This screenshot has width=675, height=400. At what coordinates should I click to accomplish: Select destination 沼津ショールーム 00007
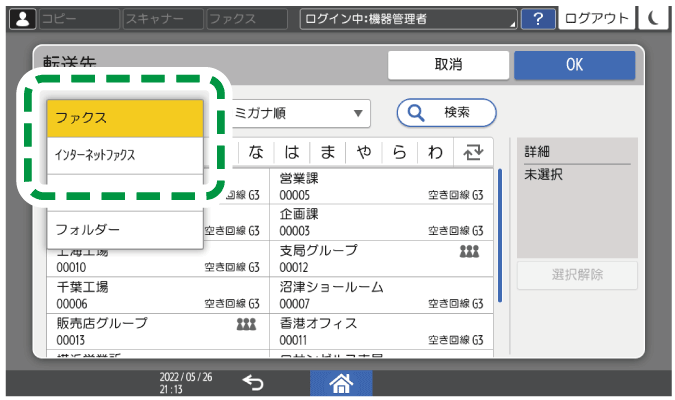[381, 295]
